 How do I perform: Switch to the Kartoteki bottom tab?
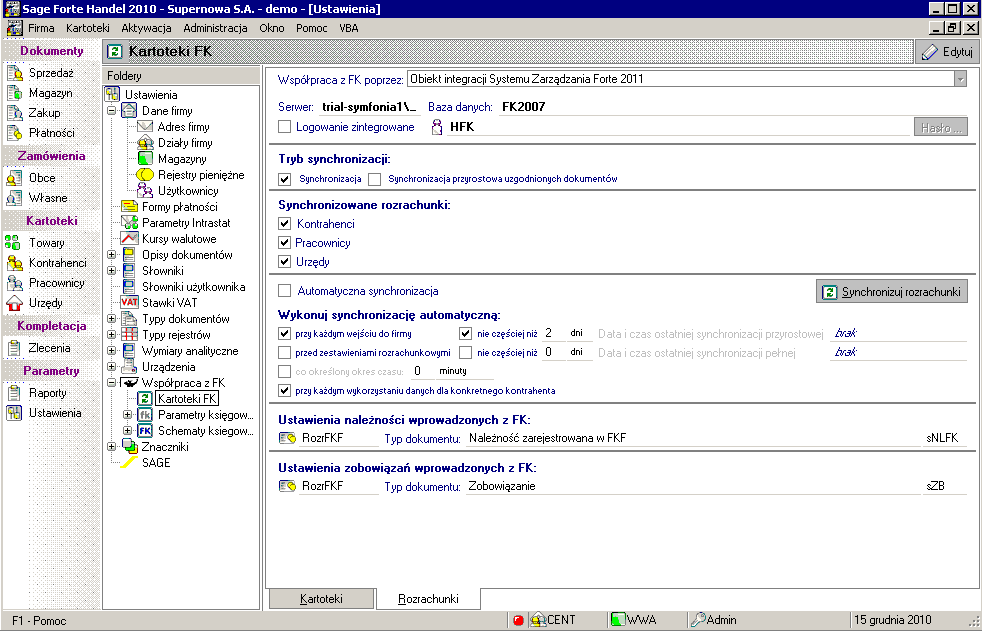321,599
